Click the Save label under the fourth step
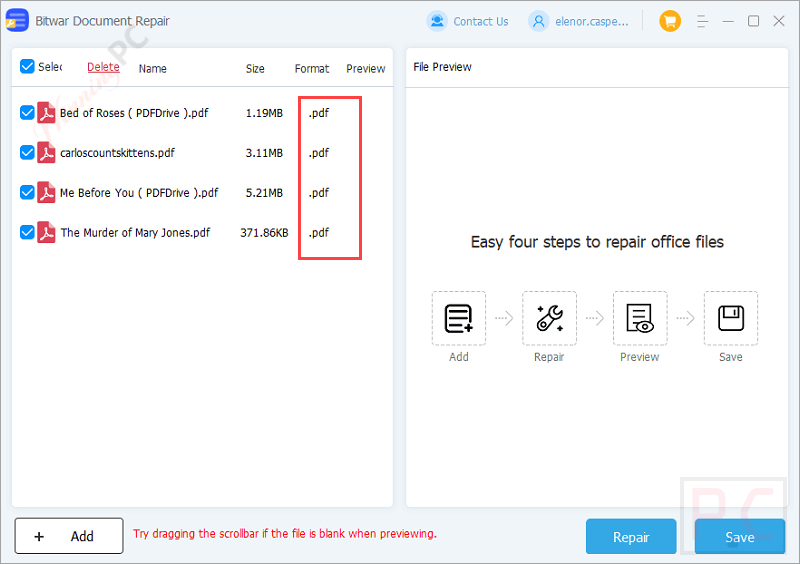This screenshot has width=800, height=564. tap(731, 357)
